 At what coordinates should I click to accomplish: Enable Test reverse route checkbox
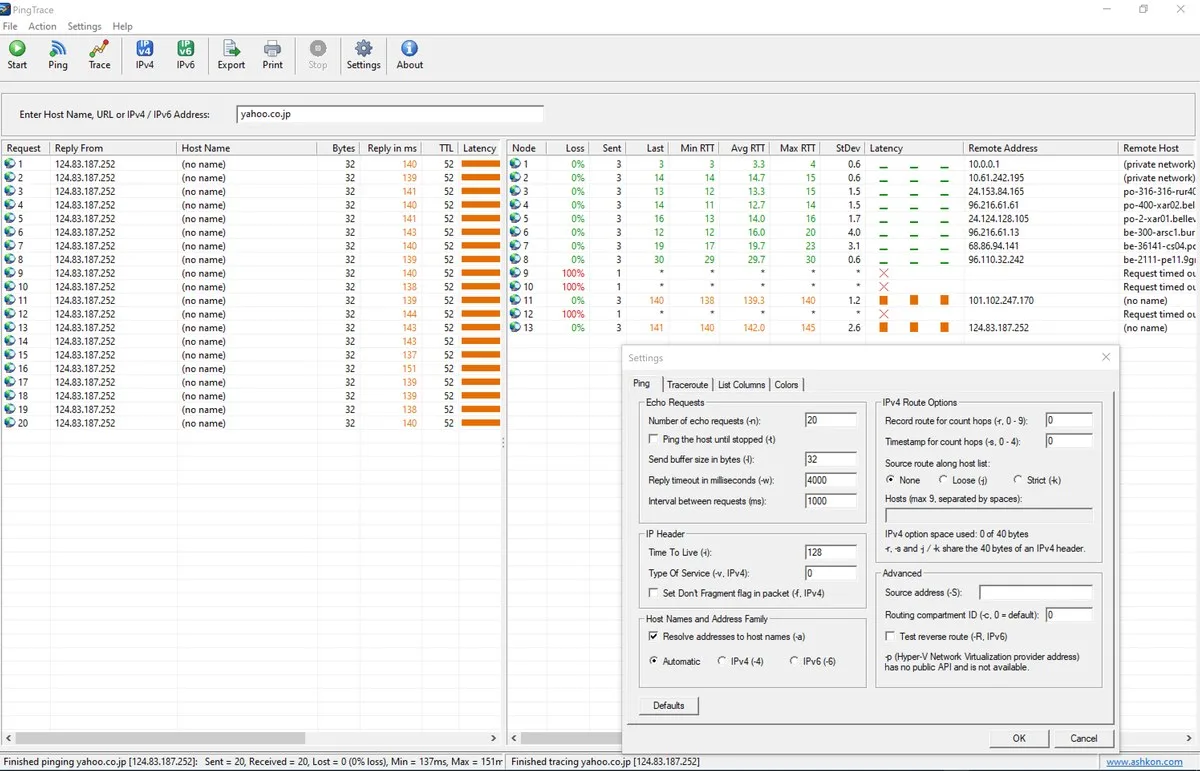[890, 637]
